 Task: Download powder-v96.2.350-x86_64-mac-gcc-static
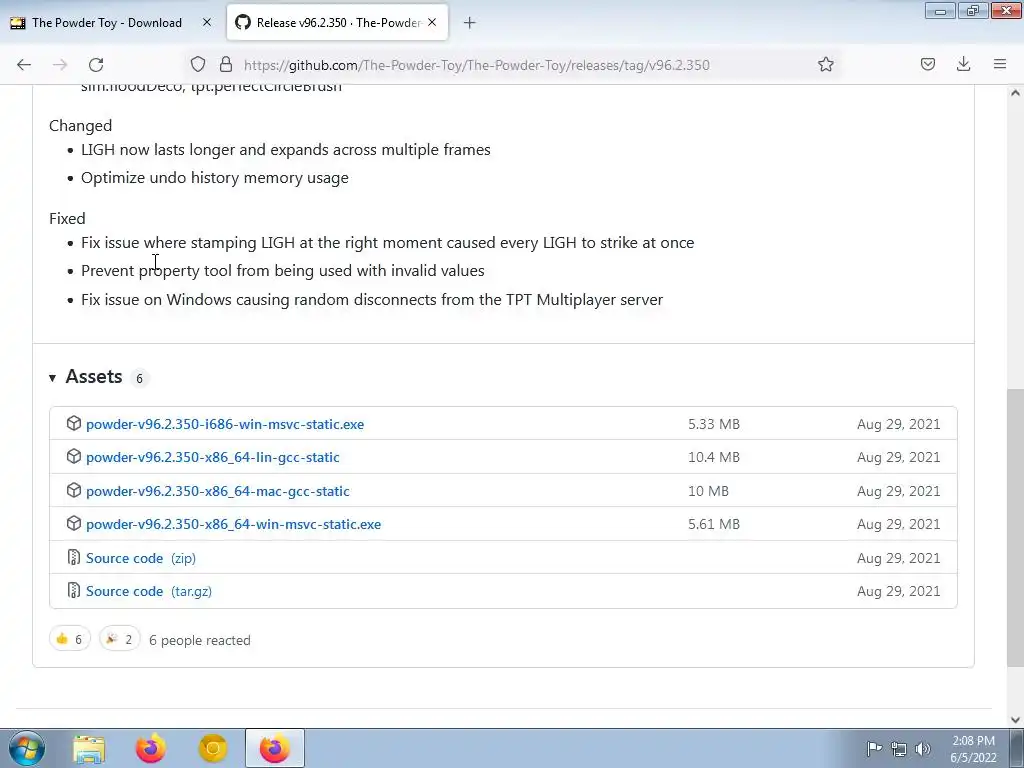pos(217,491)
